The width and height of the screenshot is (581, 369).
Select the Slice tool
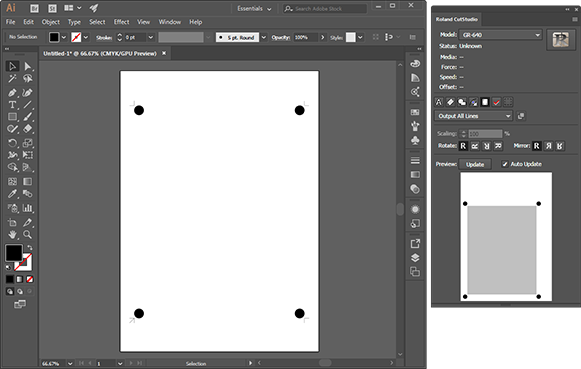pyautogui.click(x=27, y=222)
